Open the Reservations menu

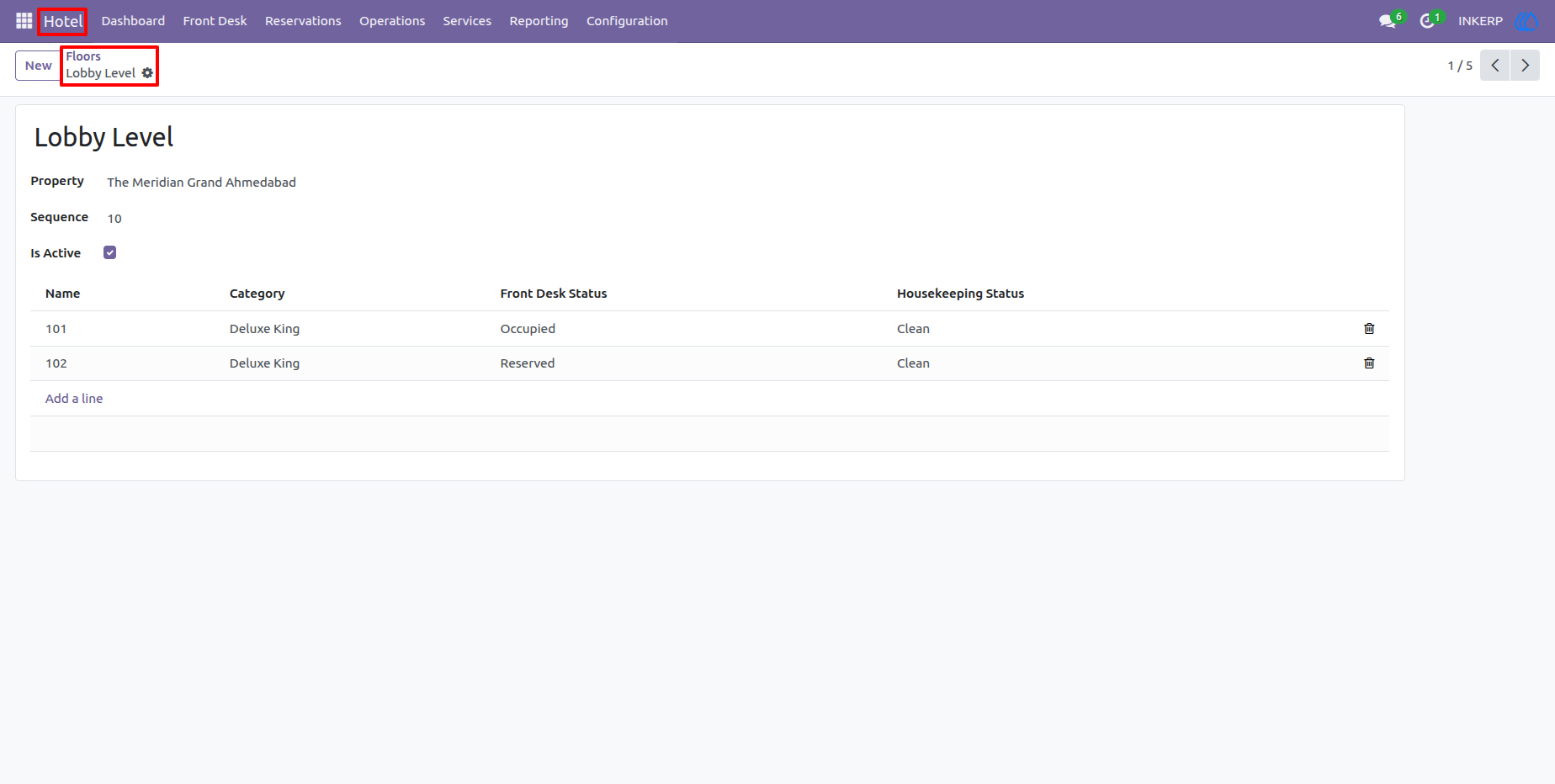point(303,21)
